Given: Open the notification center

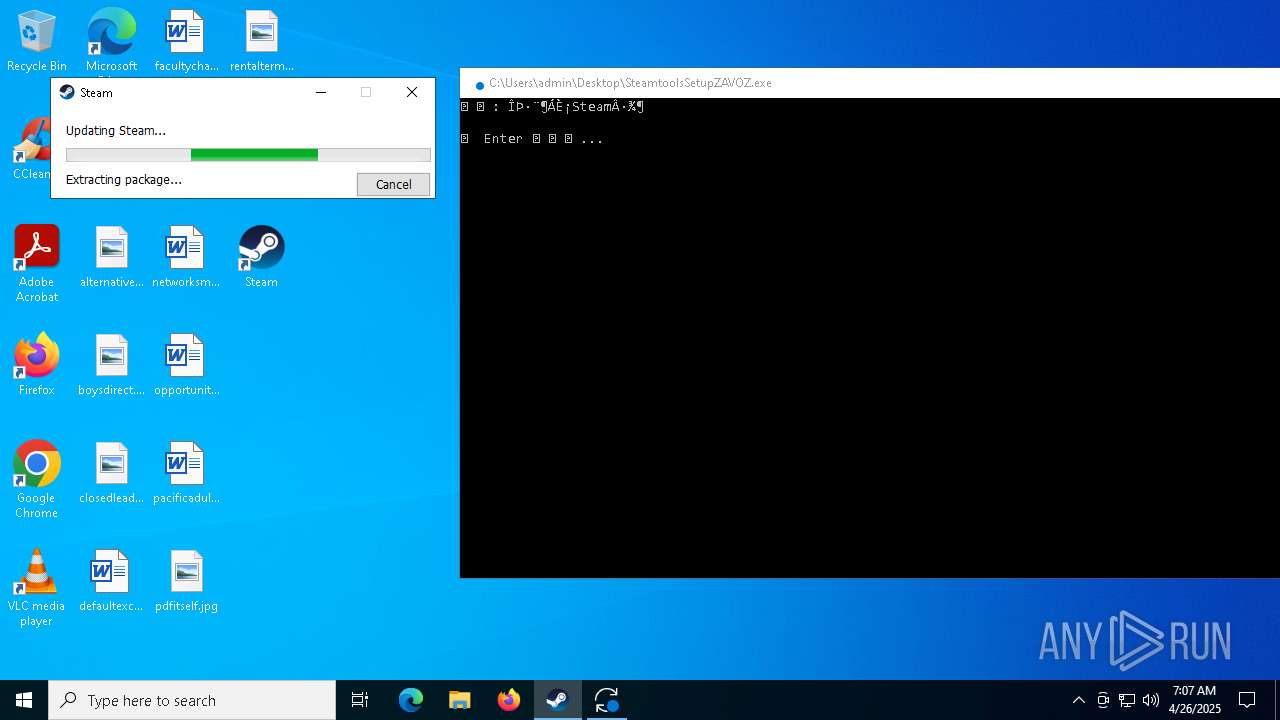Looking at the screenshot, I should (x=1247, y=700).
